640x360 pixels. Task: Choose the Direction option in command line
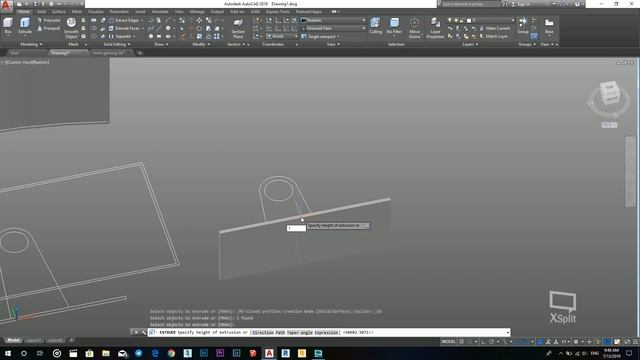click(x=262, y=333)
